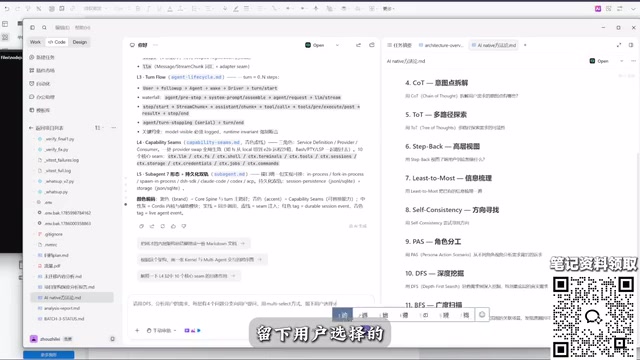Click heading 4. CoT in document
Image resolution: width=640 pixels, height=360 pixels.
click(x=436, y=83)
